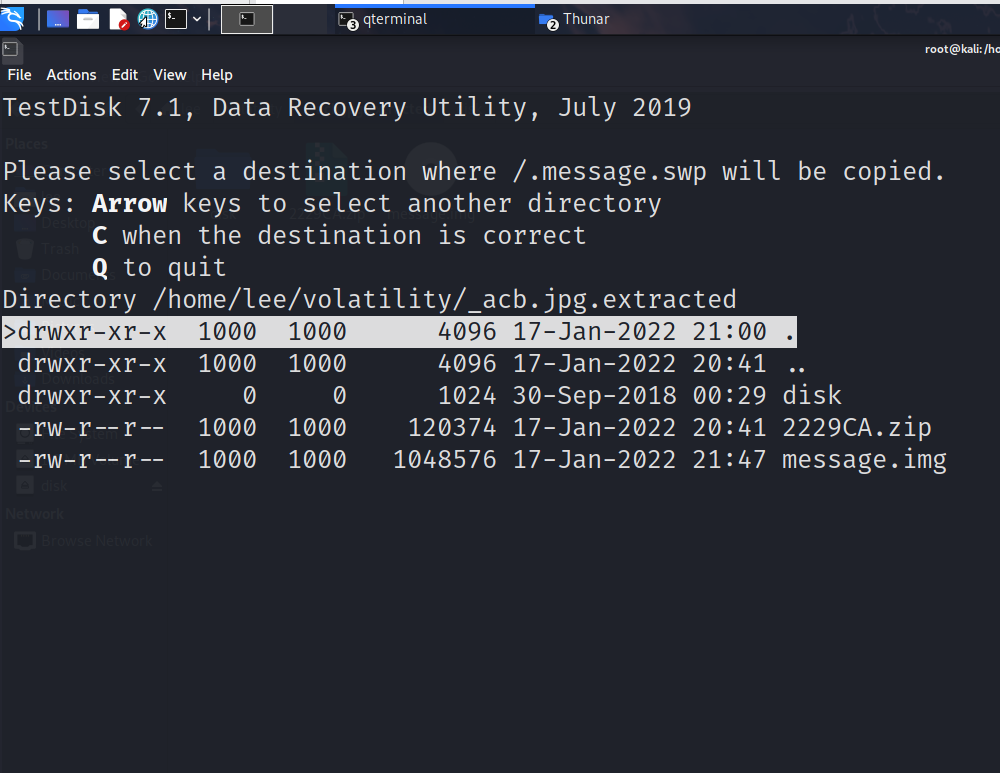Image resolution: width=1000 pixels, height=773 pixels.
Task: Open the terminal emulator panel launcher
Action: [176, 19]
